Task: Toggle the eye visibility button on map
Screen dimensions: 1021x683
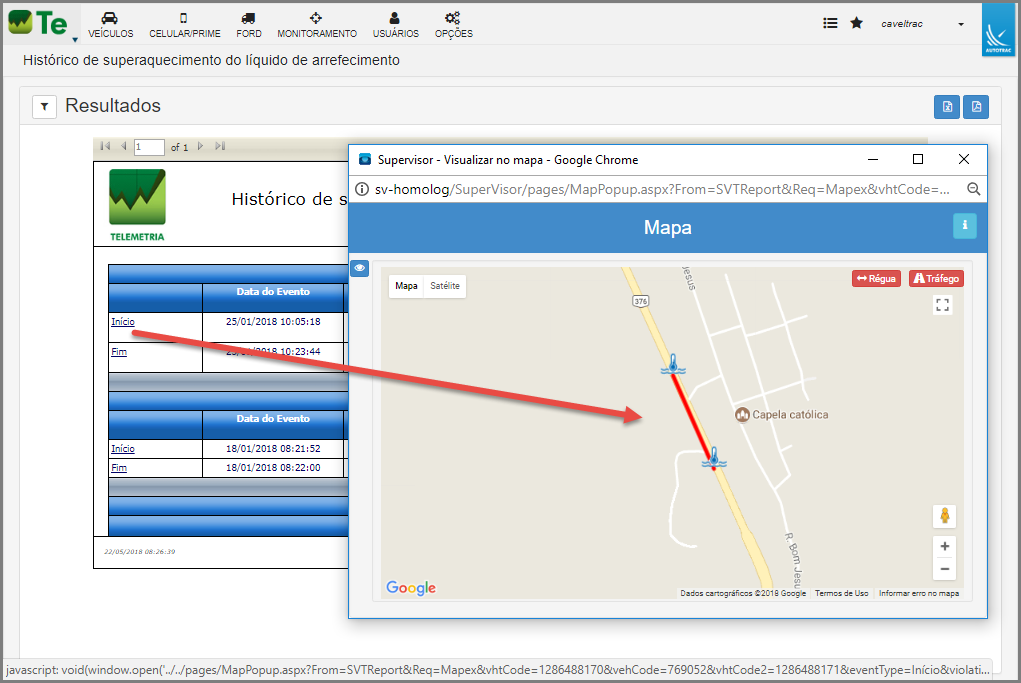Action: (x=359, y=268)
